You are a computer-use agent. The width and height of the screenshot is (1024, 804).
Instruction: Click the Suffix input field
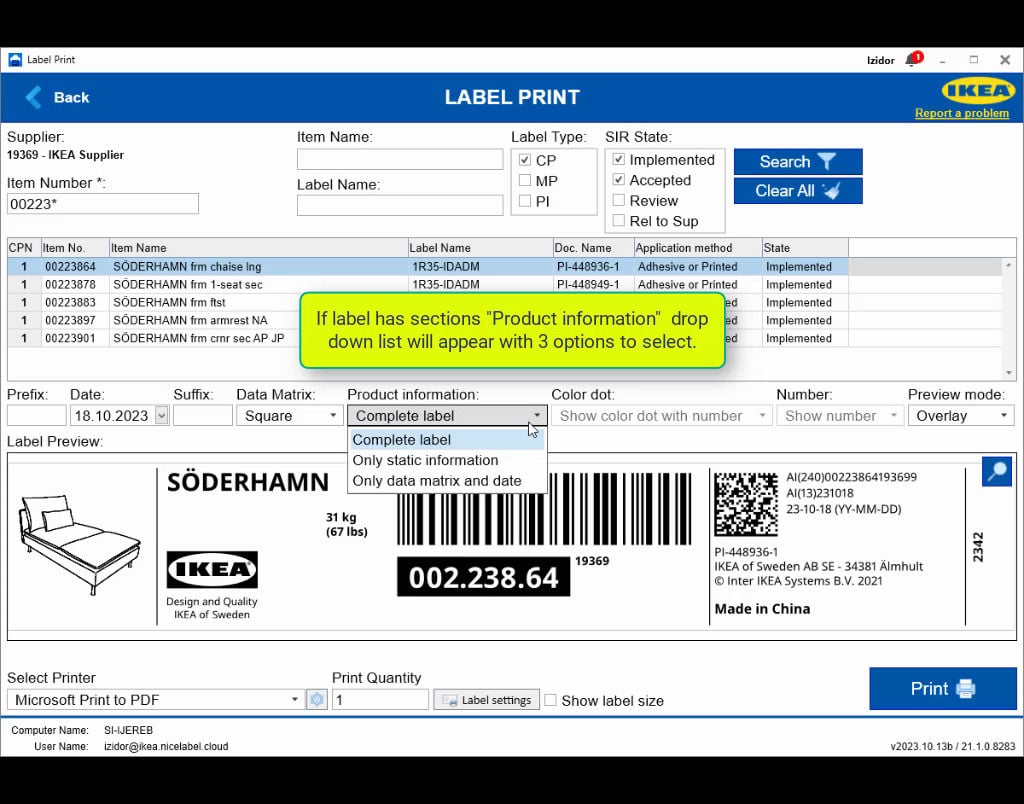point(203,415)
